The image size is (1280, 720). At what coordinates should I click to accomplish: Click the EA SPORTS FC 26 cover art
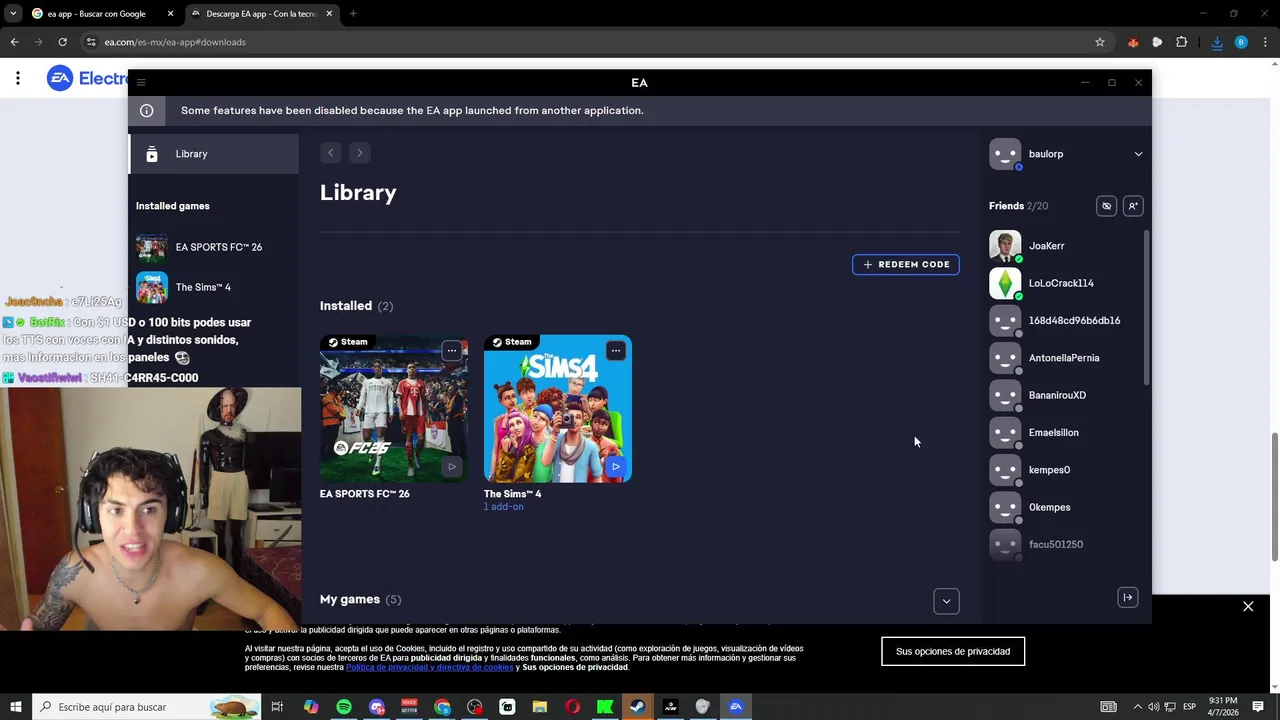click(x=394, y=409)
